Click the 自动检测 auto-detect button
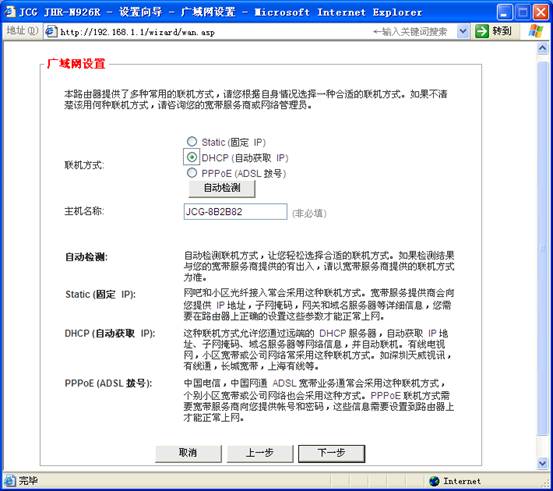 click(222, 189)
